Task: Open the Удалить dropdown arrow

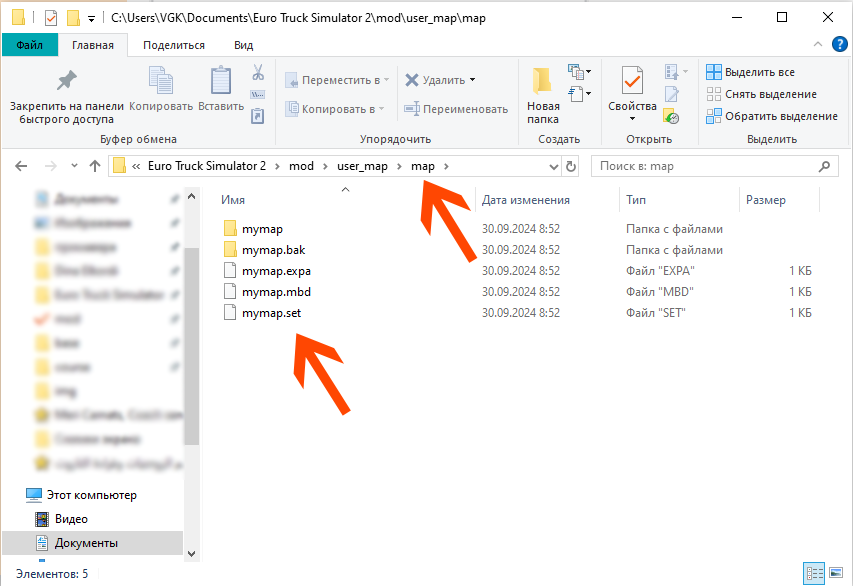Action: click(473, 80)
